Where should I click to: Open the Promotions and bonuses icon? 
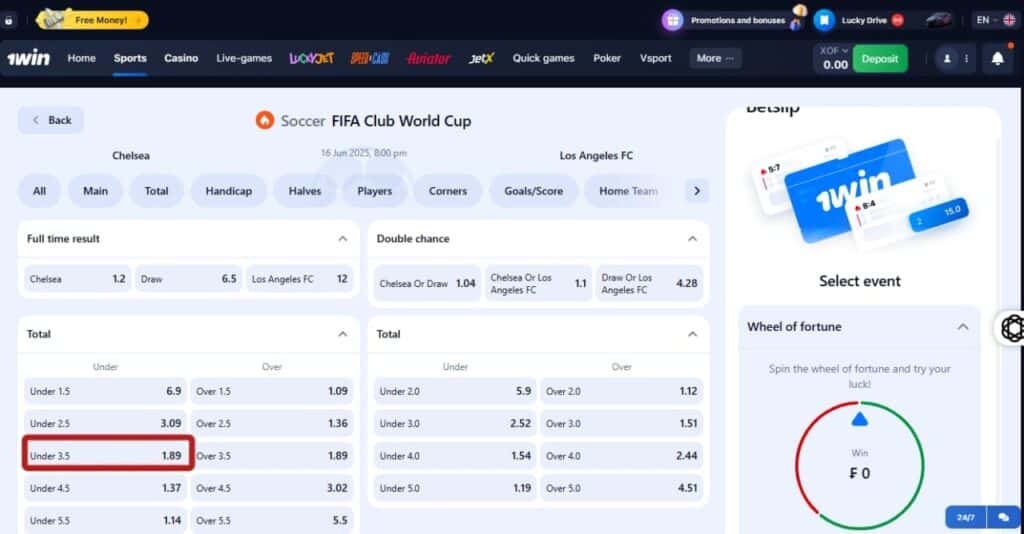[673, 20]
